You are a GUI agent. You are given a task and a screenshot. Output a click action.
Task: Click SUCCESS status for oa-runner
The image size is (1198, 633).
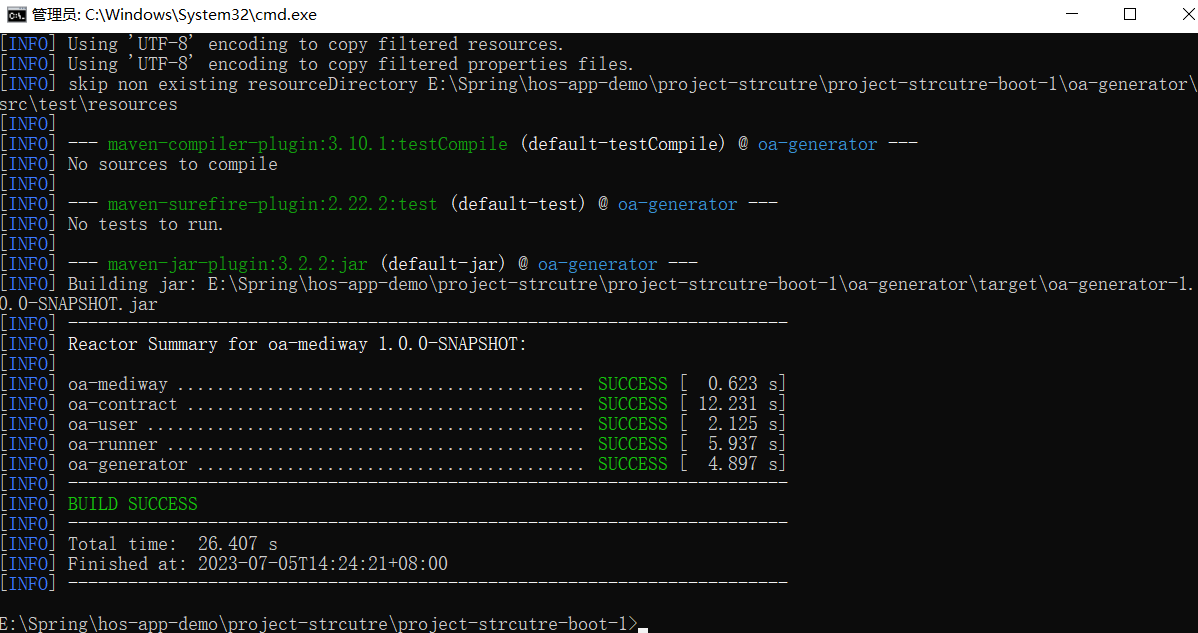coord(632,444)
